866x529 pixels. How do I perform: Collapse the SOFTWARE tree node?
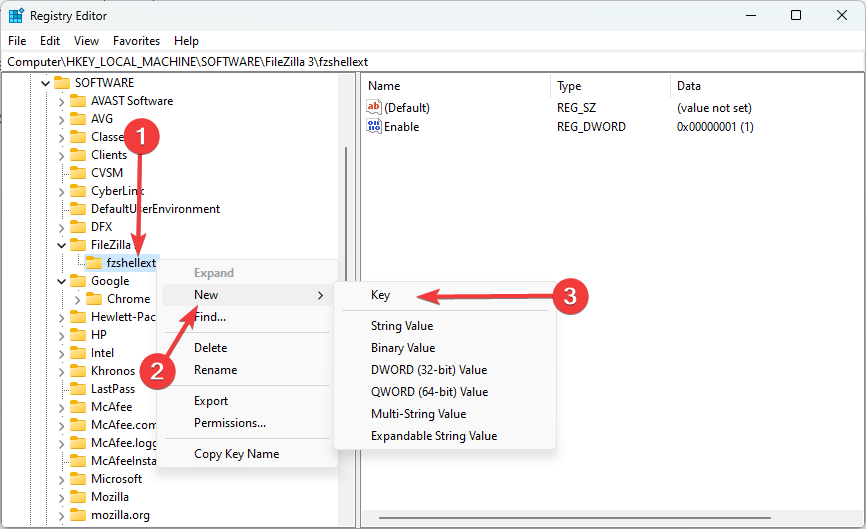(45, 83)
